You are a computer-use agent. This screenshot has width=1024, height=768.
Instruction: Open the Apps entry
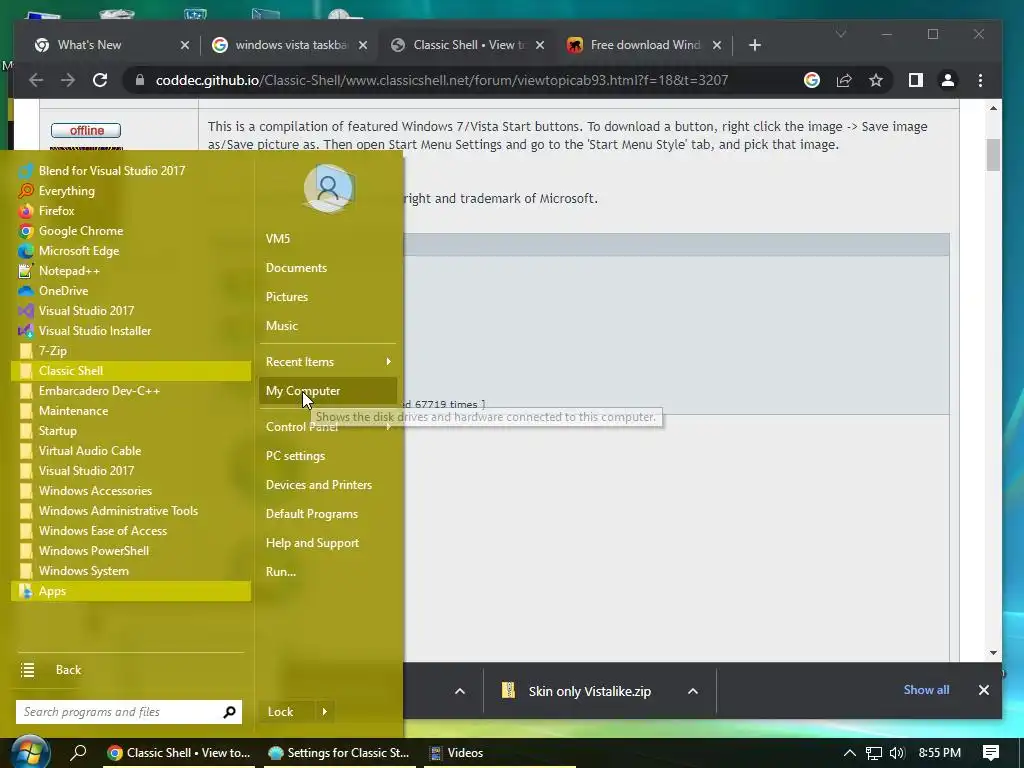click(x=131, y=591)
